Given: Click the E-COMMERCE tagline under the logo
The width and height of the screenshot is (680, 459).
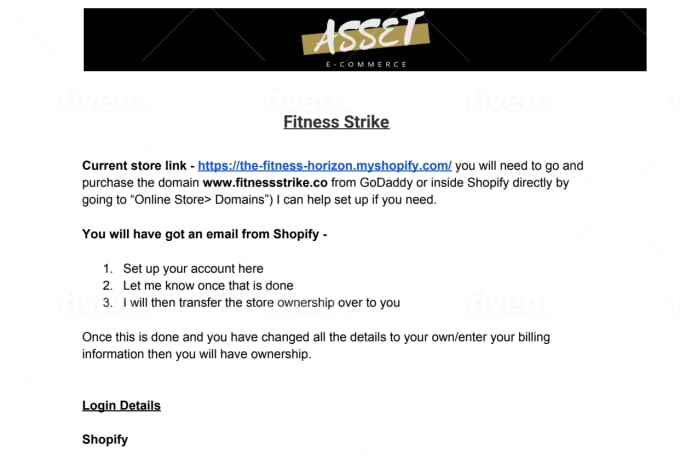Looking at the screenshot, I should point(366,64).
